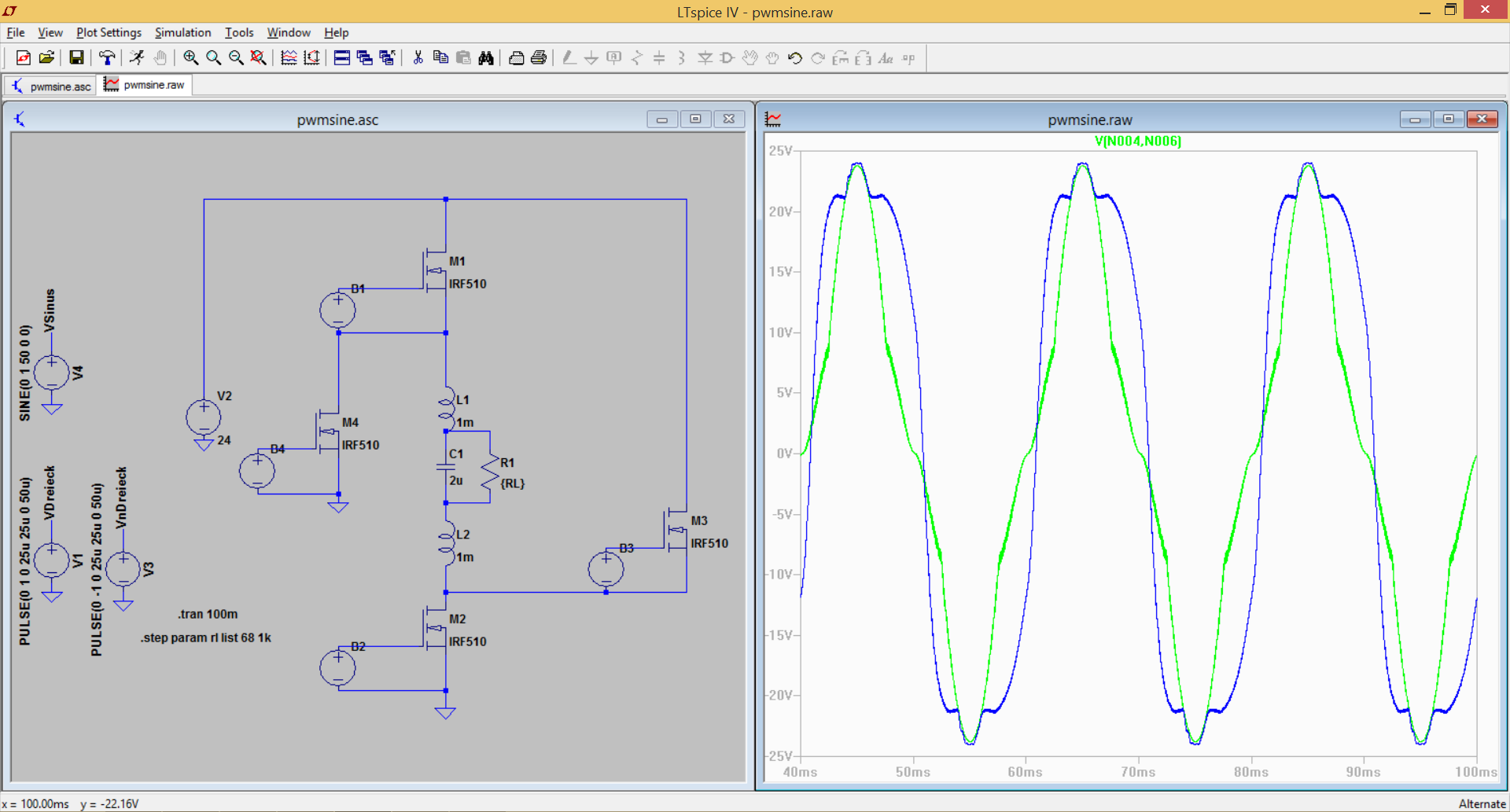
Task: Run the simulation with the running-man icon
Action: (x=137, y=57)
